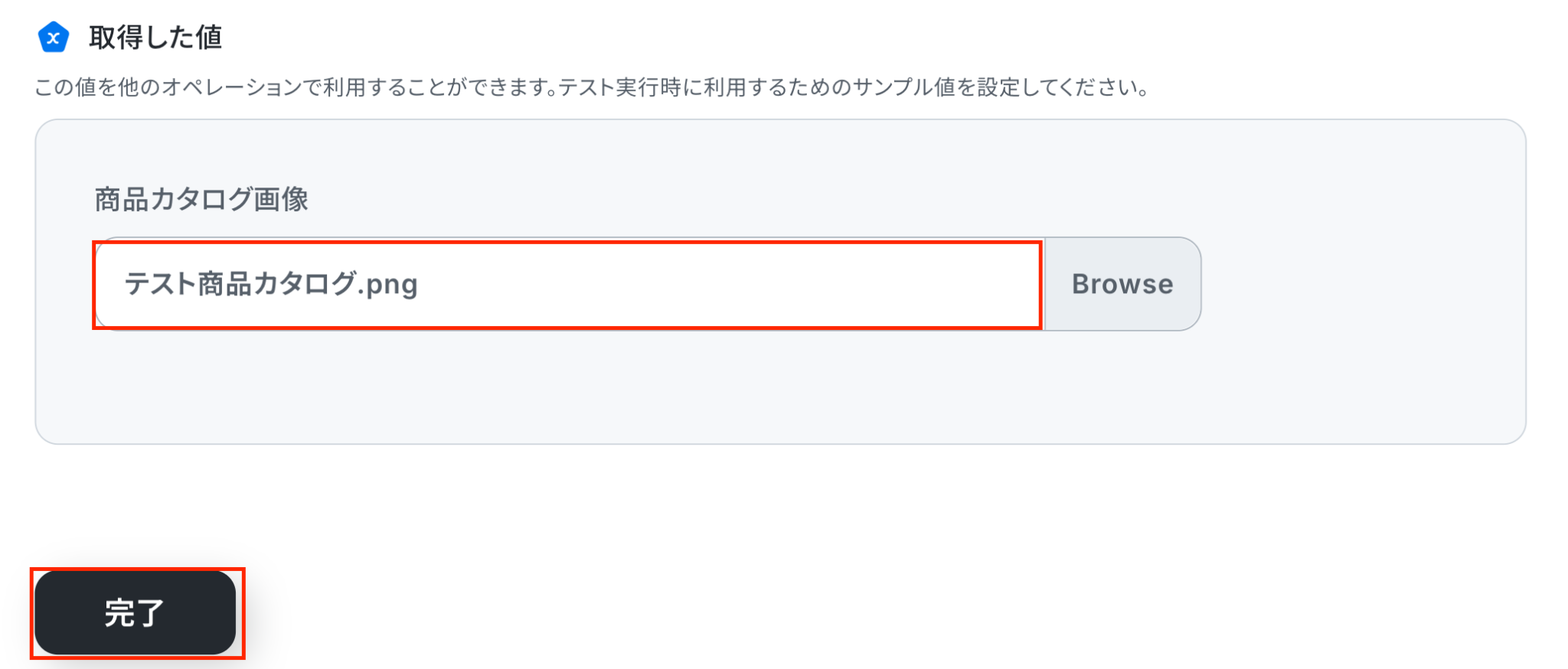Select the icon beside 取得した値
The image size is (1568, 669).
click(53, 37)
